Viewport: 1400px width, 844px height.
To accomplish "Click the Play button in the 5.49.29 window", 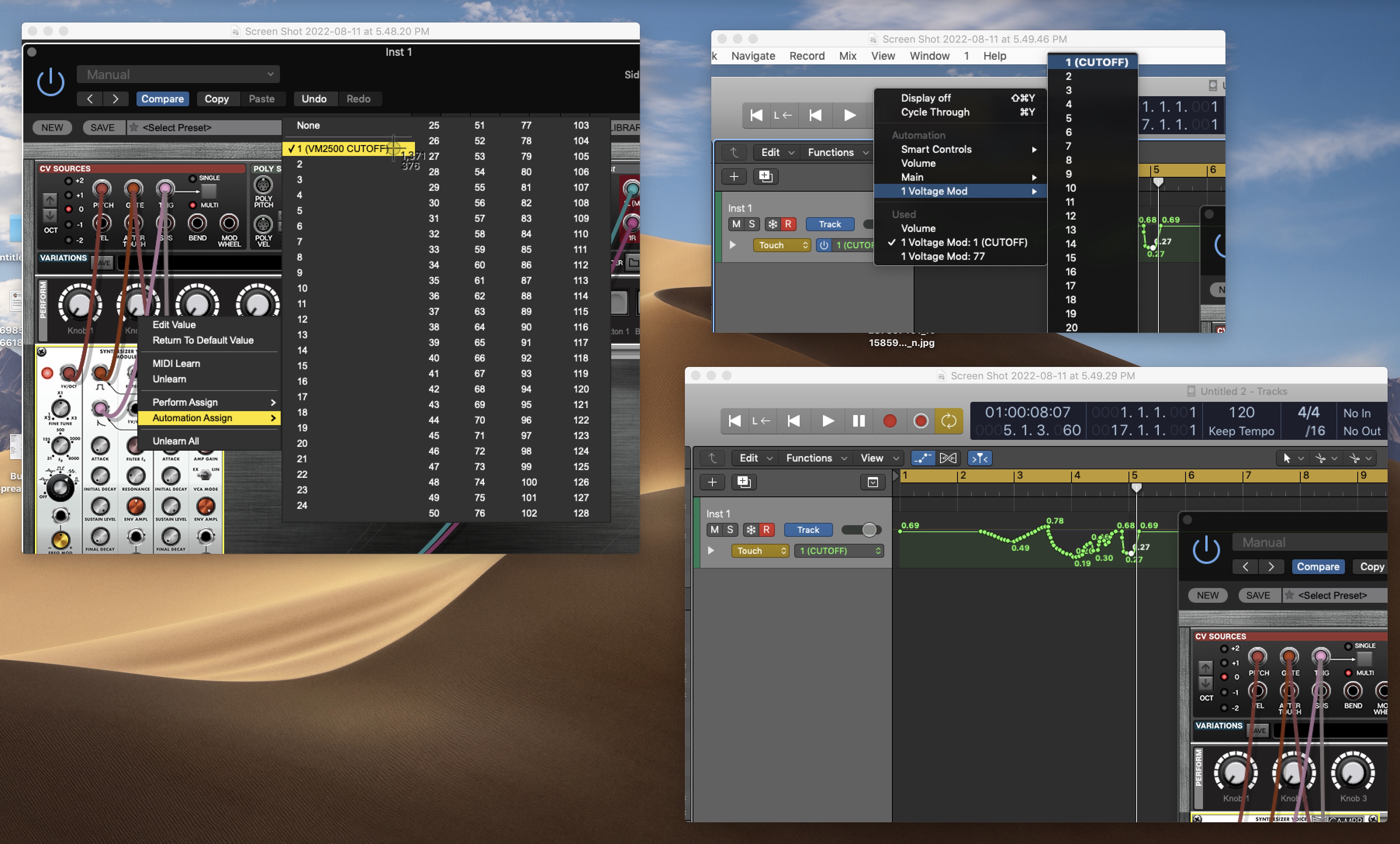I will tap(828, 420).
